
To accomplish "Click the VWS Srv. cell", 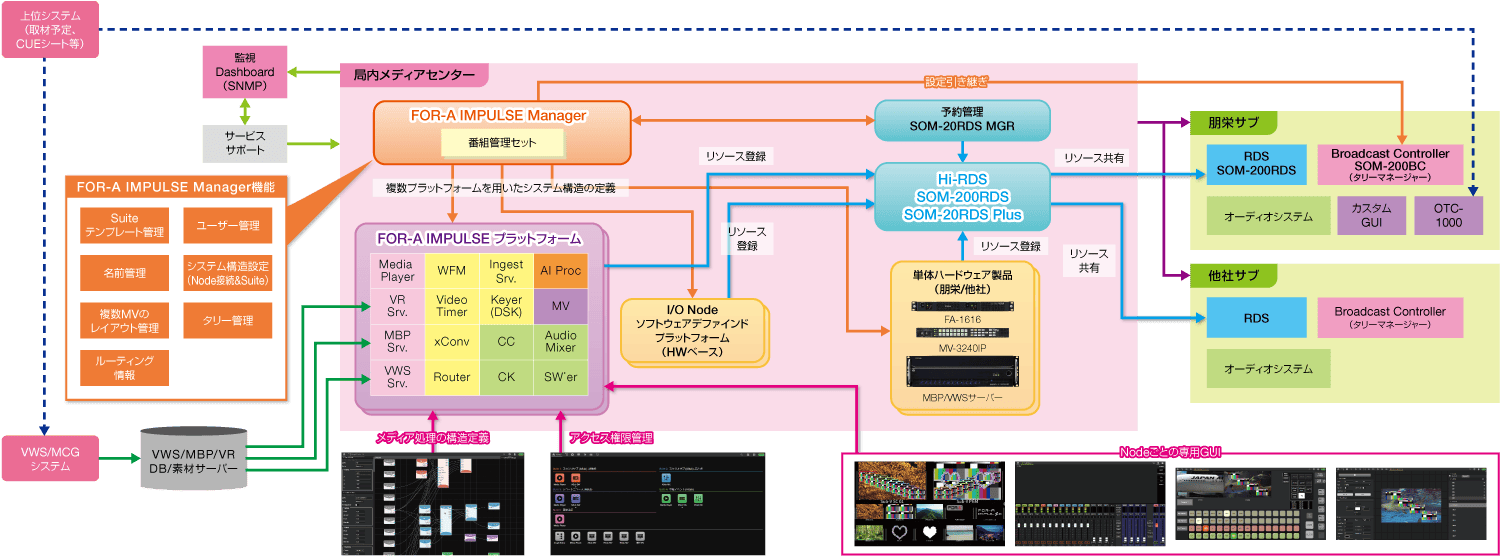I will click(397, 378).
